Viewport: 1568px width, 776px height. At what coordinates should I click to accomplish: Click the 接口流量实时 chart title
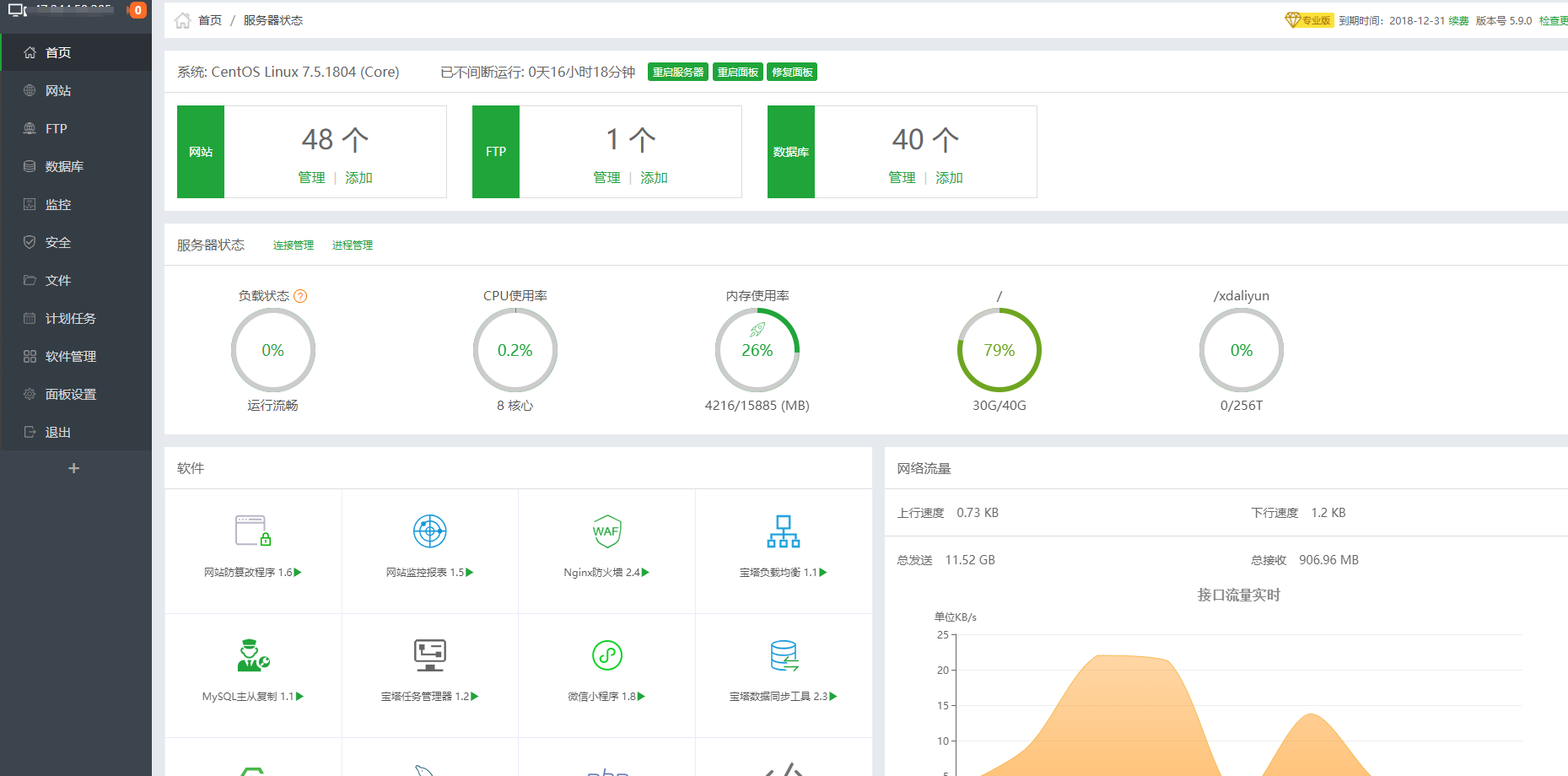pos(1239,595)
